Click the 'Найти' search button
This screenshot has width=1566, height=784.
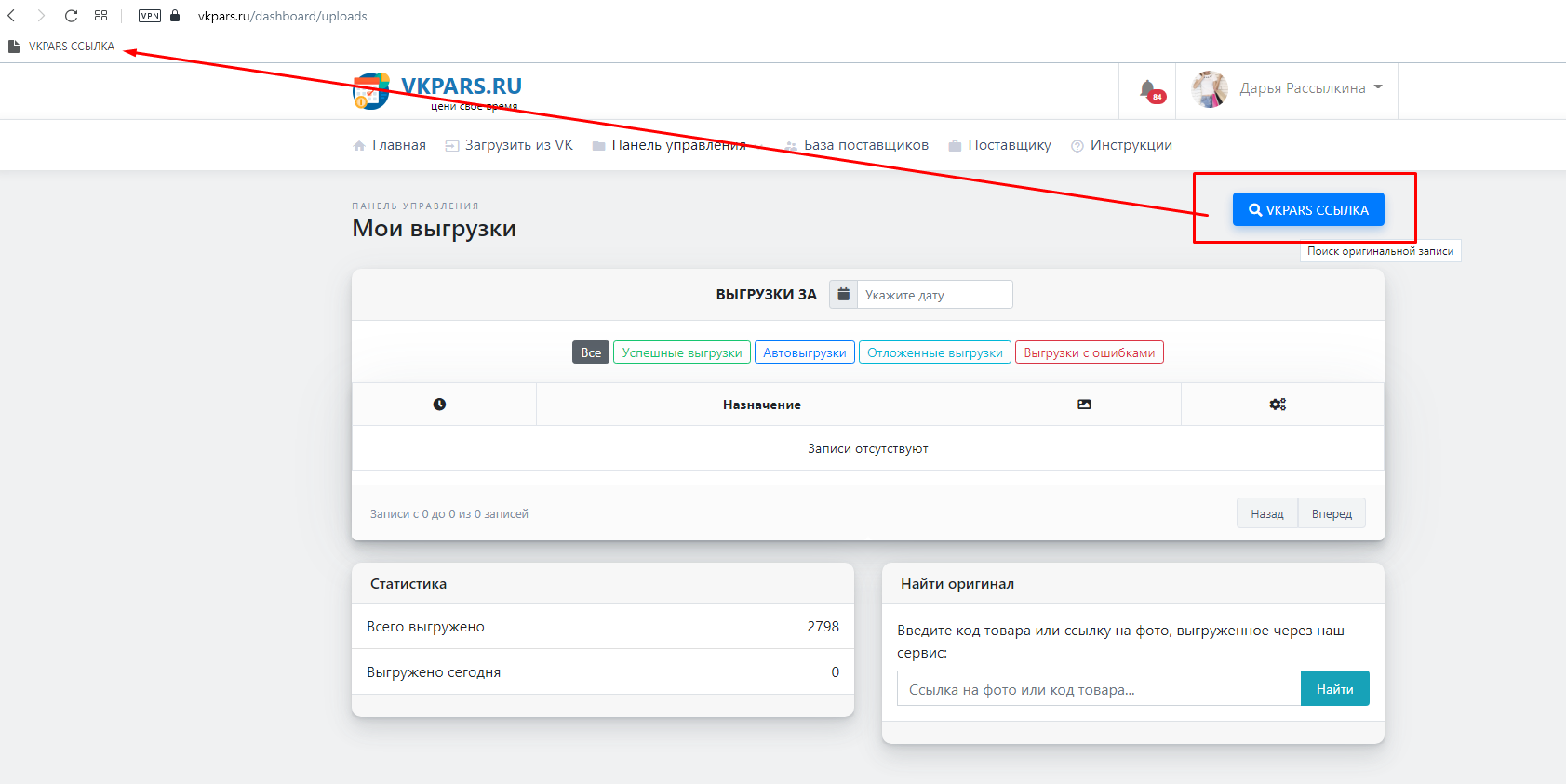click(1334, 689)
